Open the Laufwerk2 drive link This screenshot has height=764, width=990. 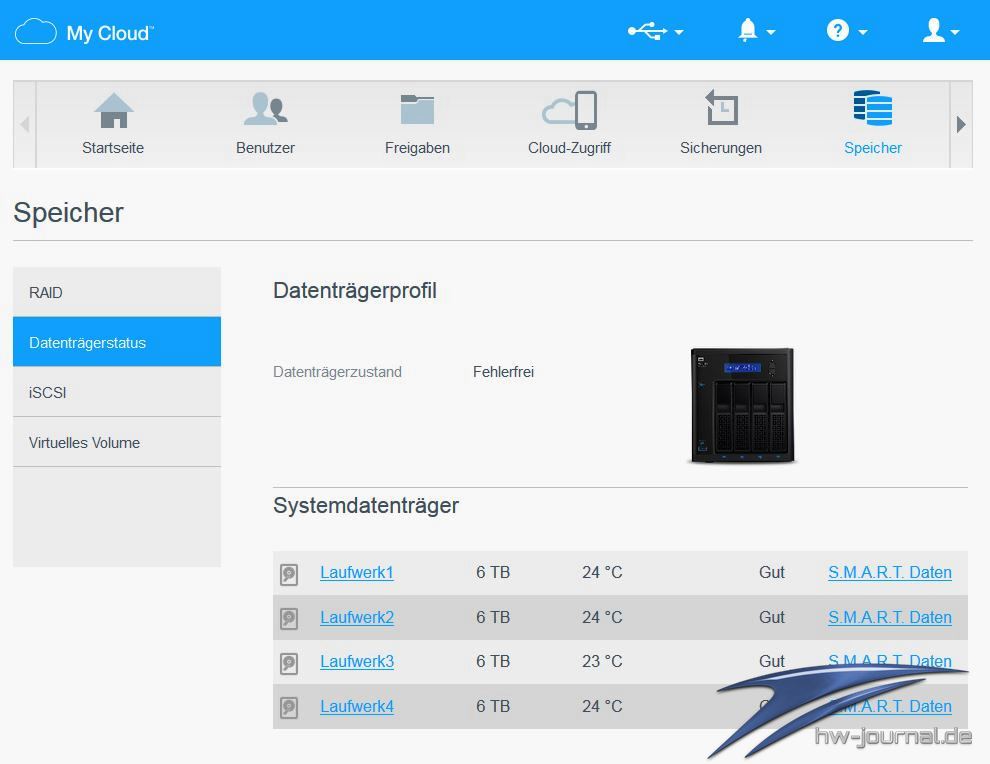click(x=357, y=618)
